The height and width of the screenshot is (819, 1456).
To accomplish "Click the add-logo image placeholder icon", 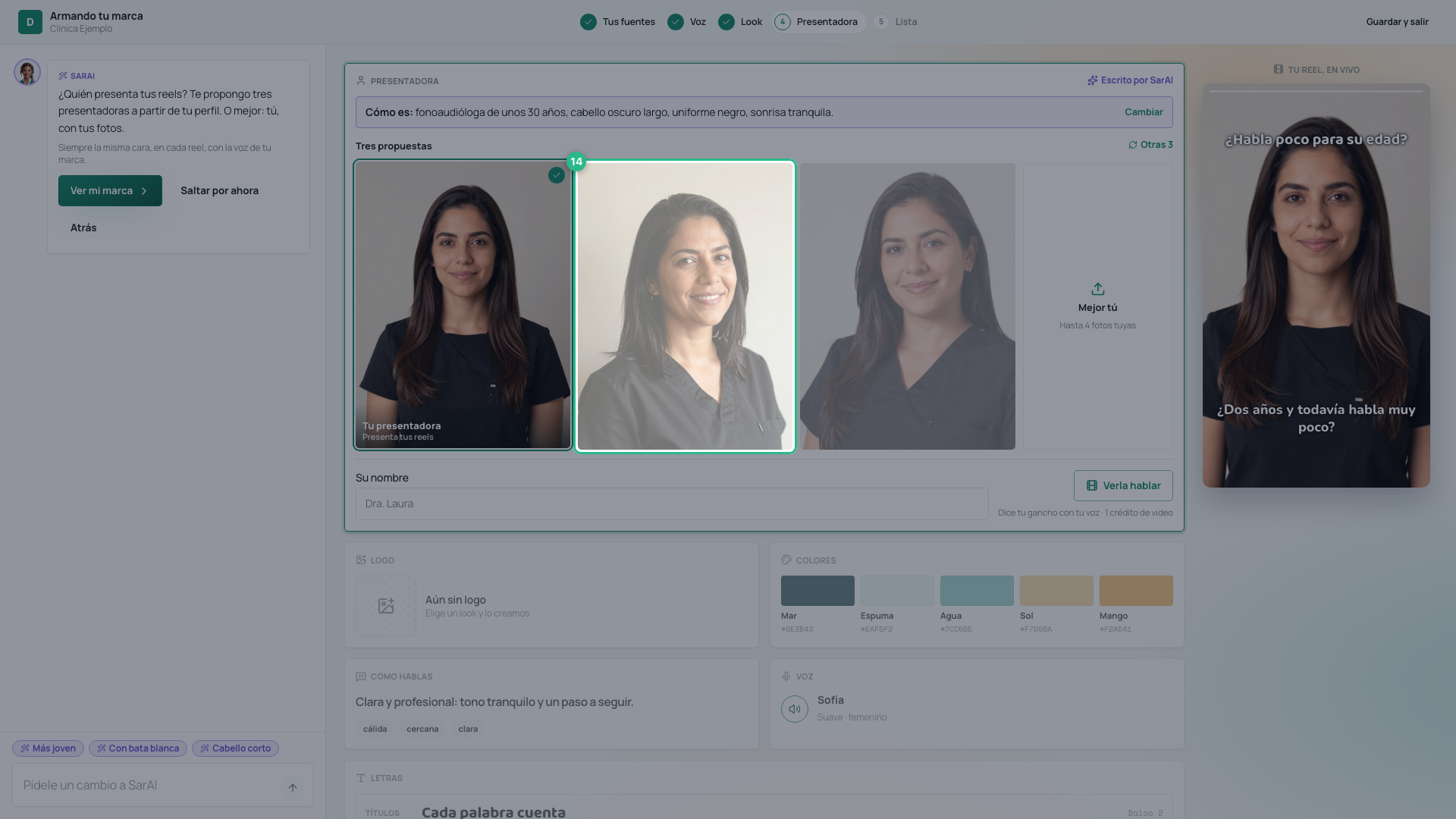I will [386, 605].
